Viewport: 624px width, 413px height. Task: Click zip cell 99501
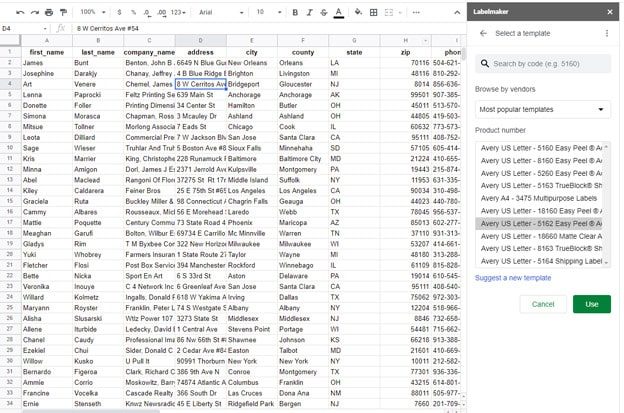coord(406,95)
